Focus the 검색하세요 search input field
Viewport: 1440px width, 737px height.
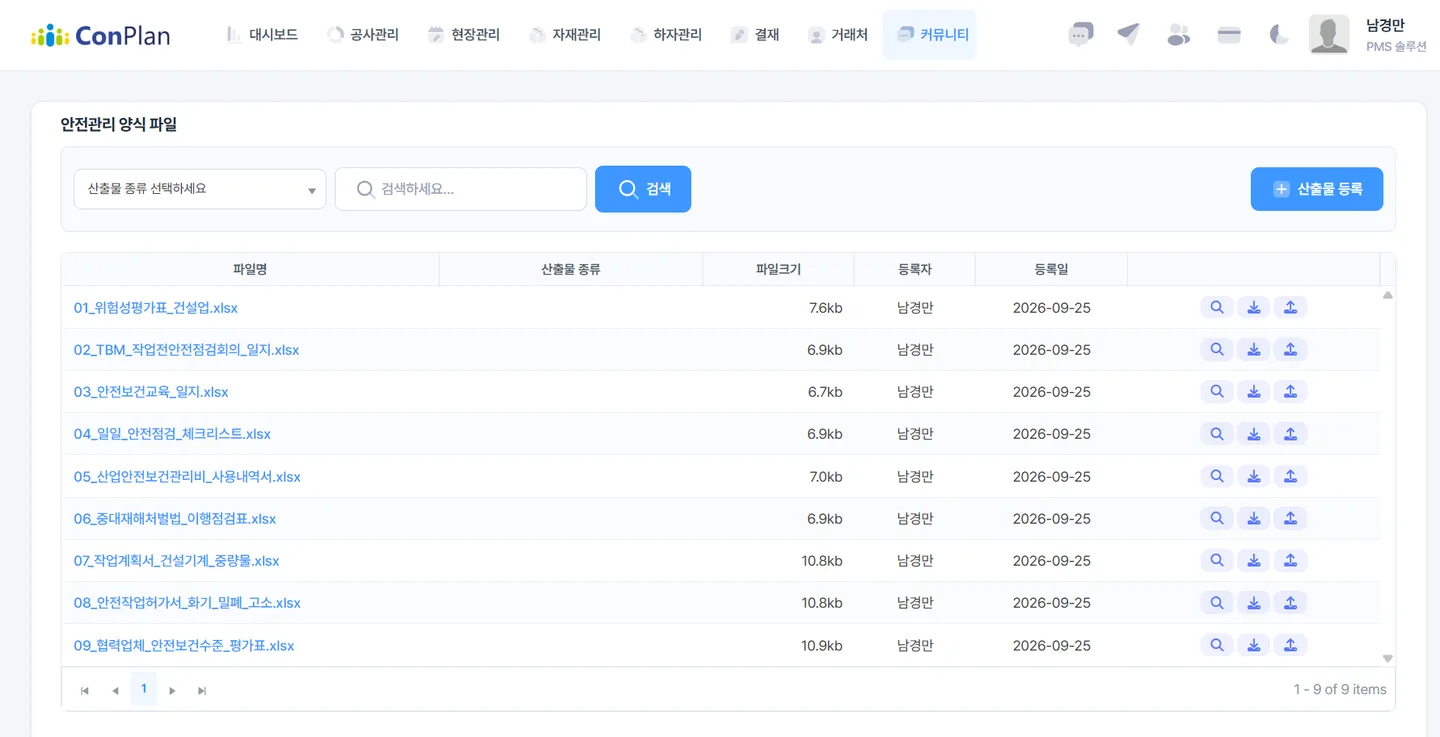[461, 189]
